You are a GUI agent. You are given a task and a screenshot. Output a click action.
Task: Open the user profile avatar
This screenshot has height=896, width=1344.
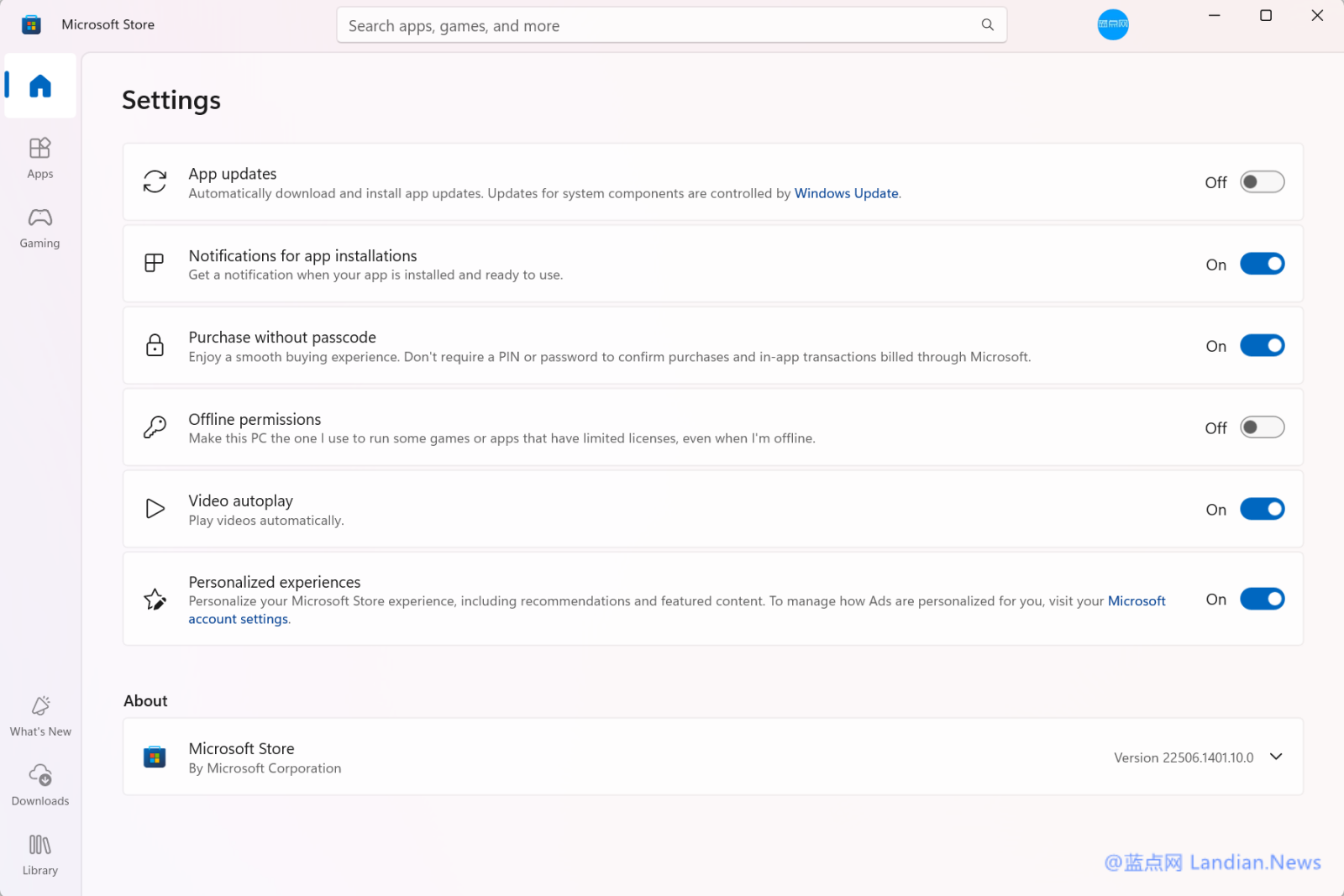pos(1112,24)
